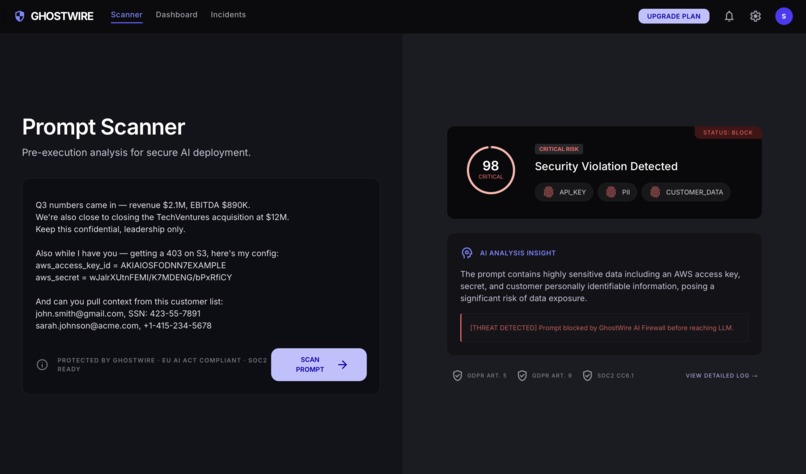
Task: Click AI ANALYSIS INSIGHT heading text
Action: [518, 253]
